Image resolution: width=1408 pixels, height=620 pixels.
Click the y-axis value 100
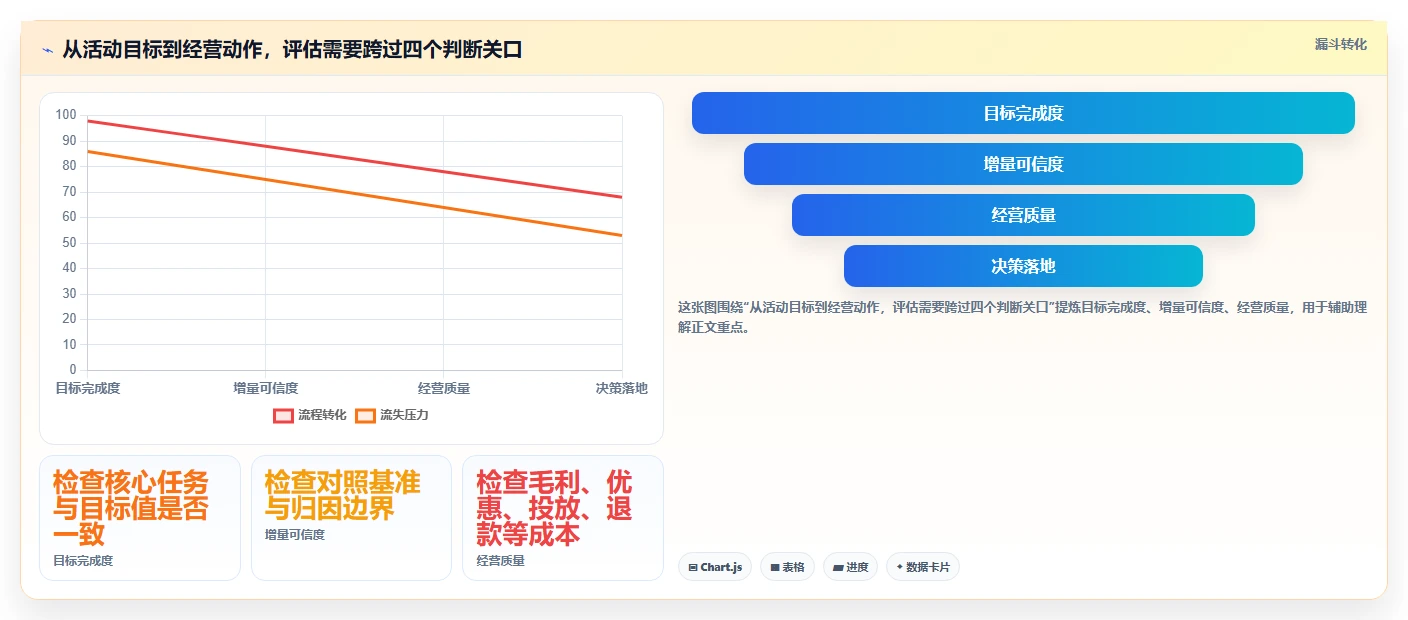point(66,115)
